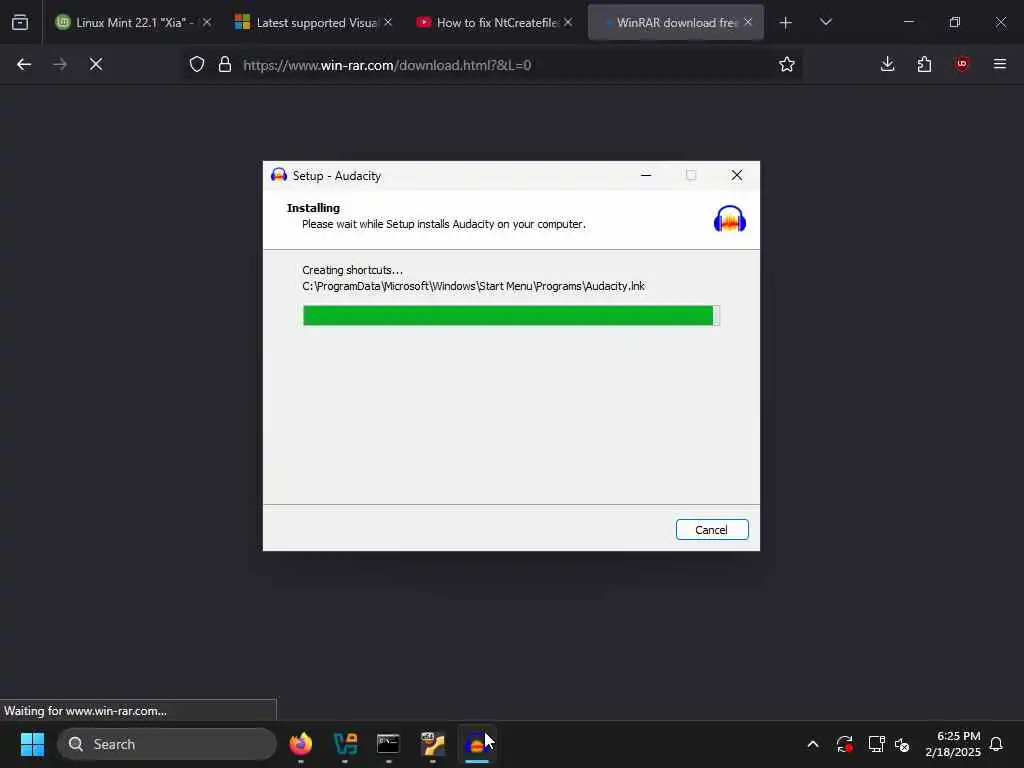Close the How to fix NtCreatefile tab
This screenshot has width=1024, height=768.
568,23
